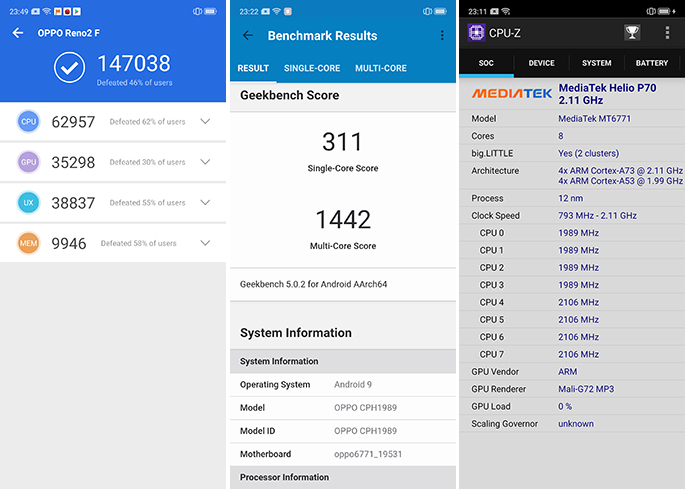The height and width of the screenshot is (489, 685).
Task: Tap the back arrow in Benchmark Results
Action: click(x=248, y=36)
